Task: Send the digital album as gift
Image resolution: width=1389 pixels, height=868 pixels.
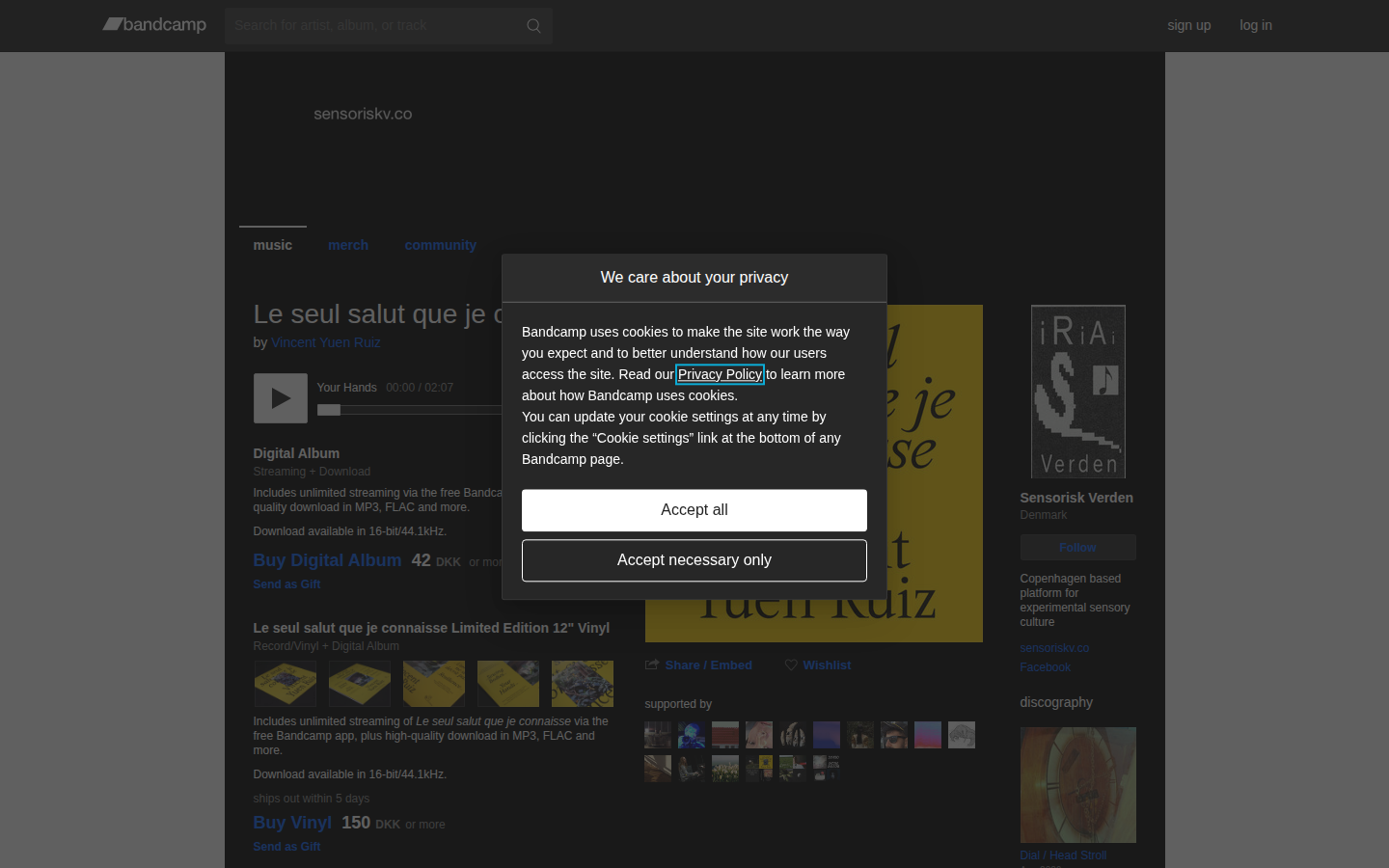Action: click(286, 584)
